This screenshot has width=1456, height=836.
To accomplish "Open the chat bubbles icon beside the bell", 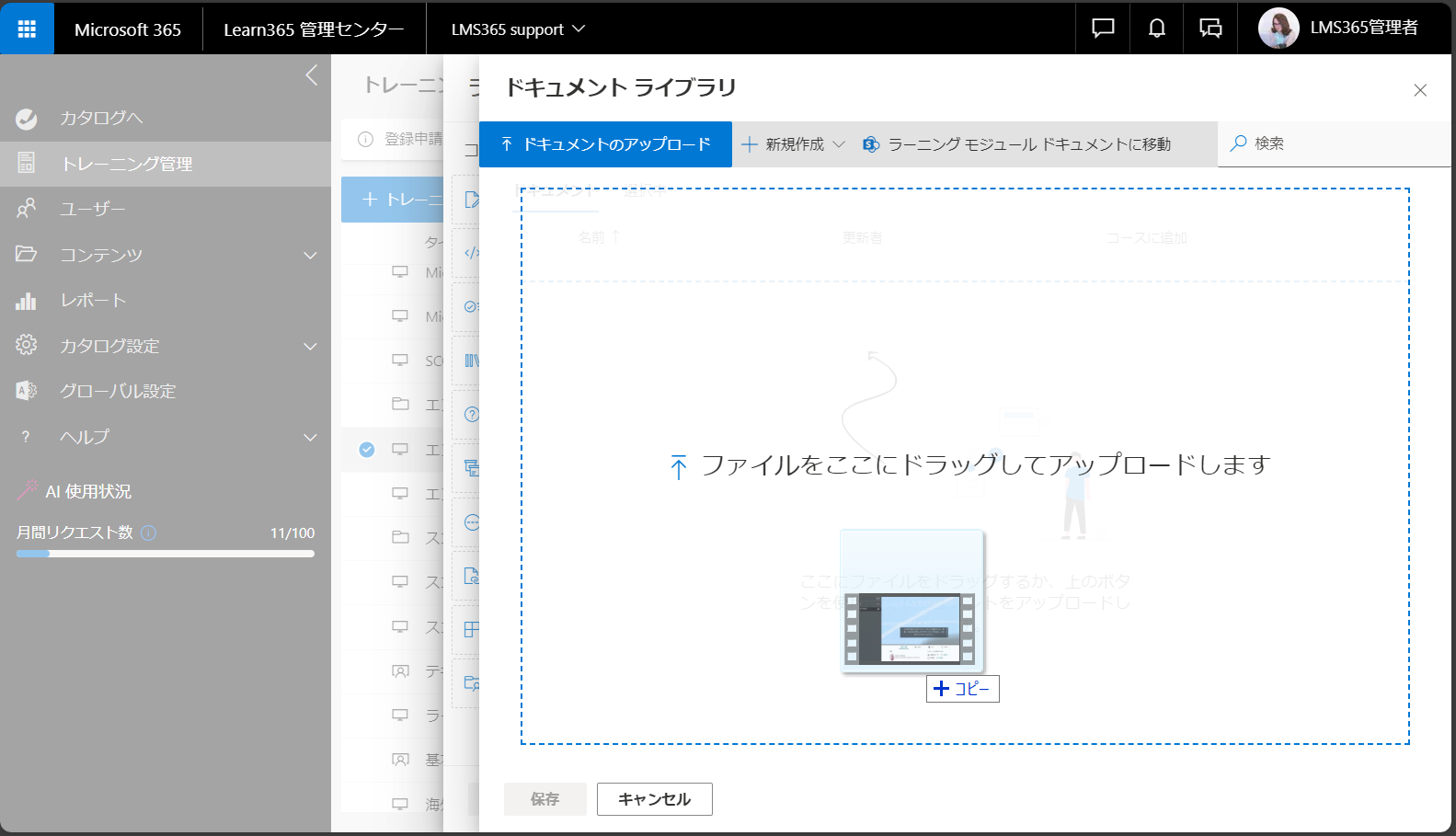I will click(1210, 29).
